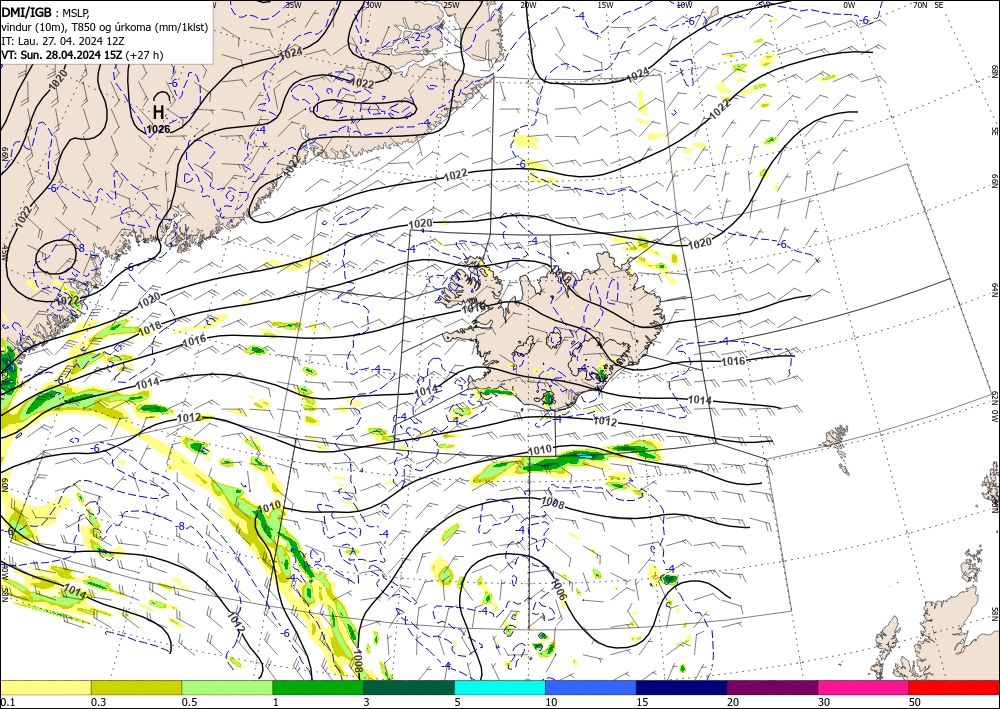Click the 'IT: Lau. 27. 04. 2024 12Z' line
This screenshot has height=709, width=1000.
[x=62, y=41]
